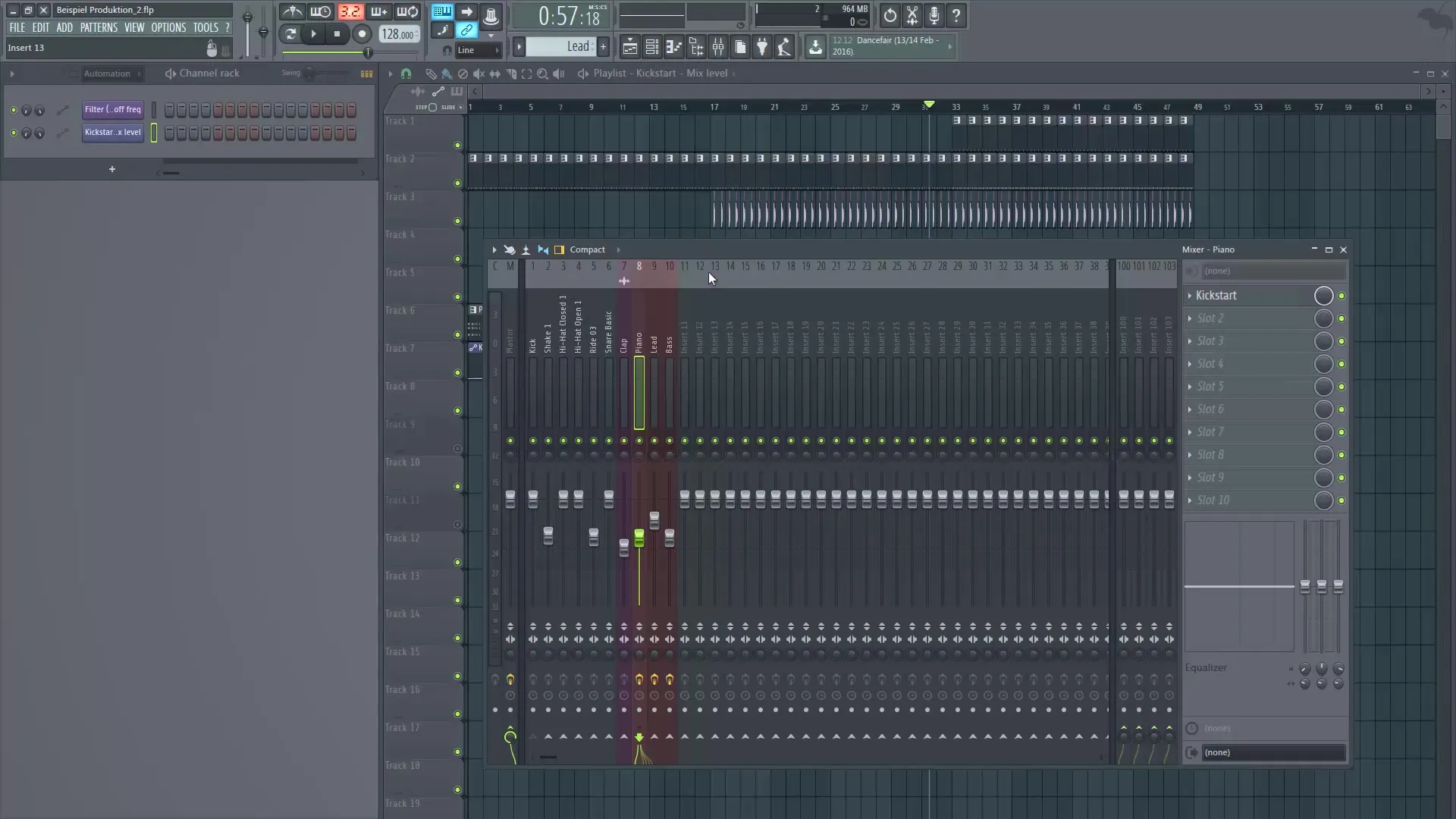
Task: Click the 128.000 tempo field
Action: [x=399, y=34]
